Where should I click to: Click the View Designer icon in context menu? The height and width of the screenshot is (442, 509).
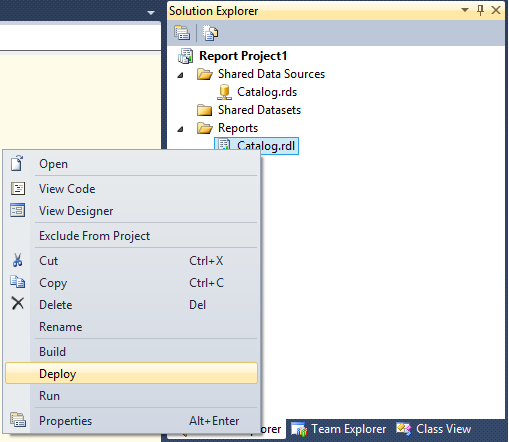click(x=18, y=210)
